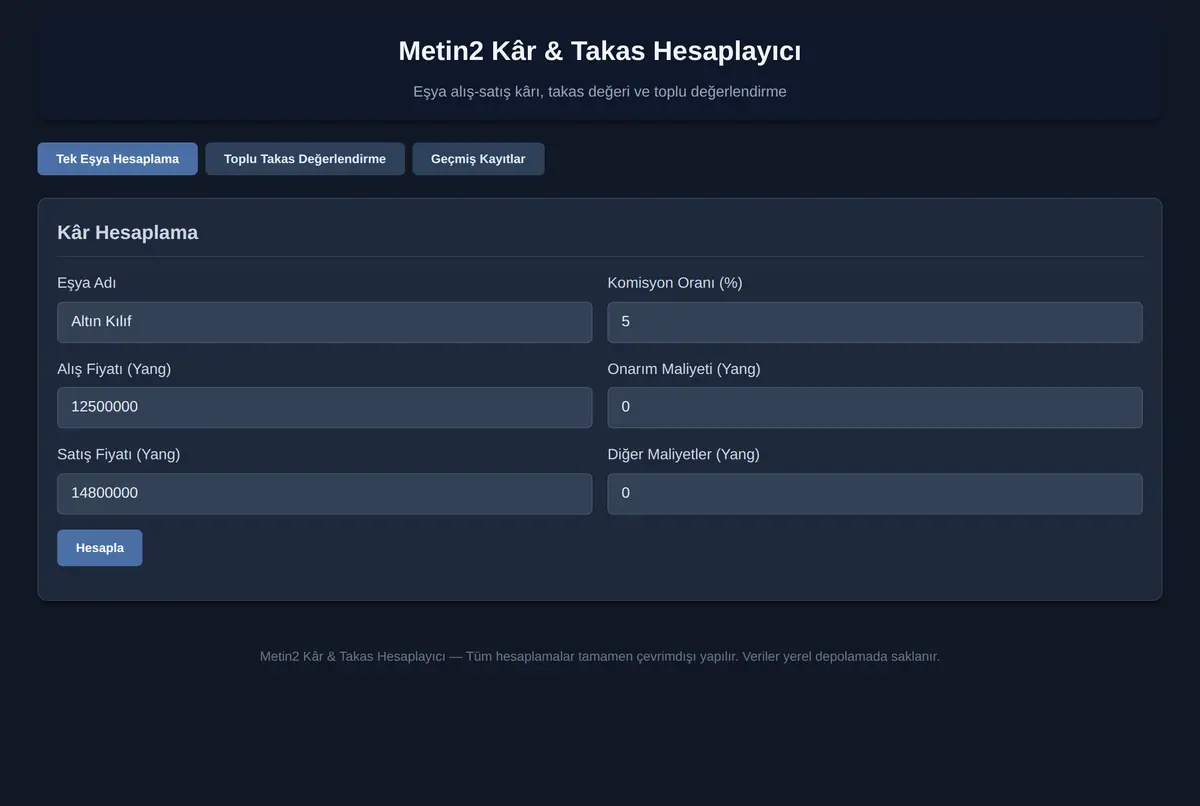The height and width of the screenshot is (806, 1200).
Task: Click the Komisyon Oranı (%) label
Action: coord(675,283)
